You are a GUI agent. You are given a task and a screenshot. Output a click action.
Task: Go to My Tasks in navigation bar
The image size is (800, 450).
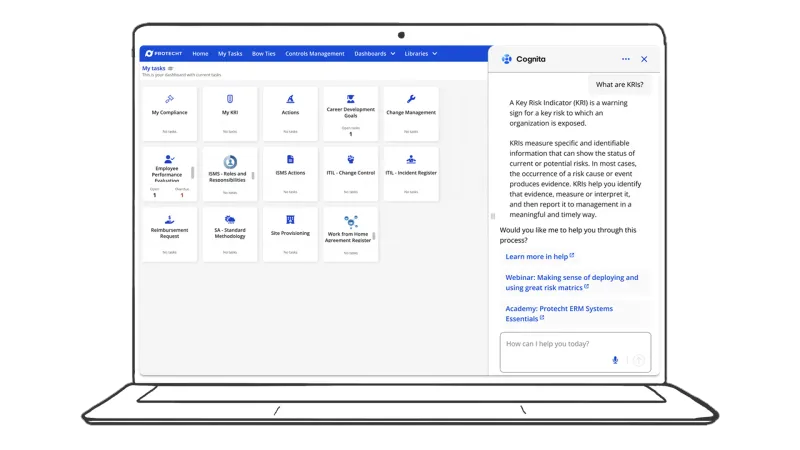coord(230,54)
